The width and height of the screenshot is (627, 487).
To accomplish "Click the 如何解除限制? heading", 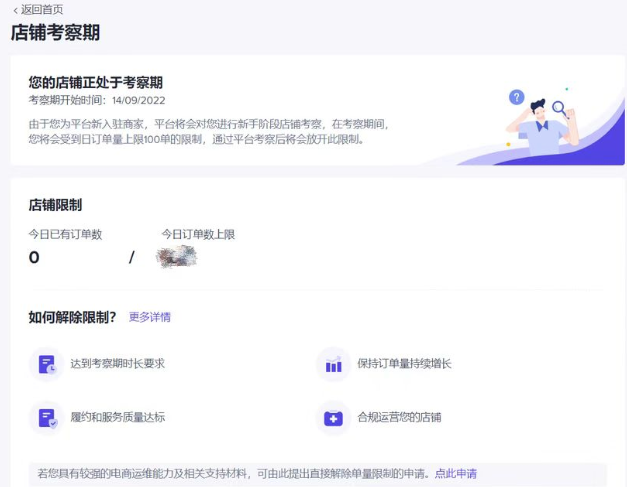I will tap(72, 317).
